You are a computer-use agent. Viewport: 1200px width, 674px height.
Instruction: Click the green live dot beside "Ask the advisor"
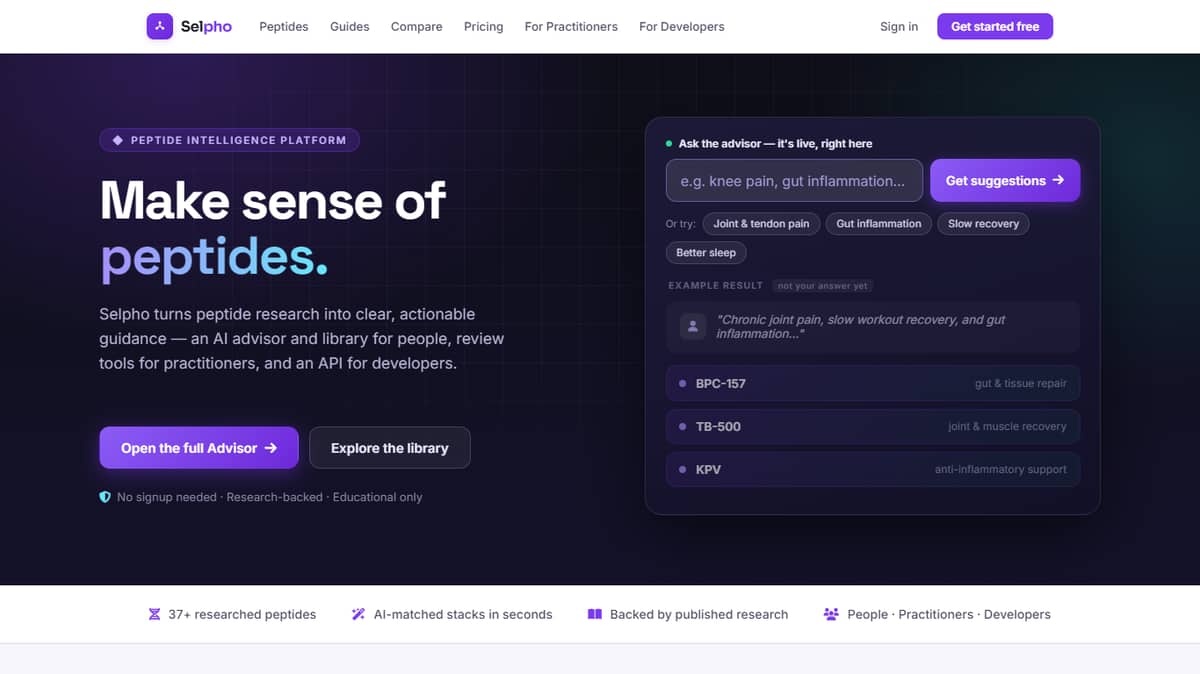click(x=669, y=144)
